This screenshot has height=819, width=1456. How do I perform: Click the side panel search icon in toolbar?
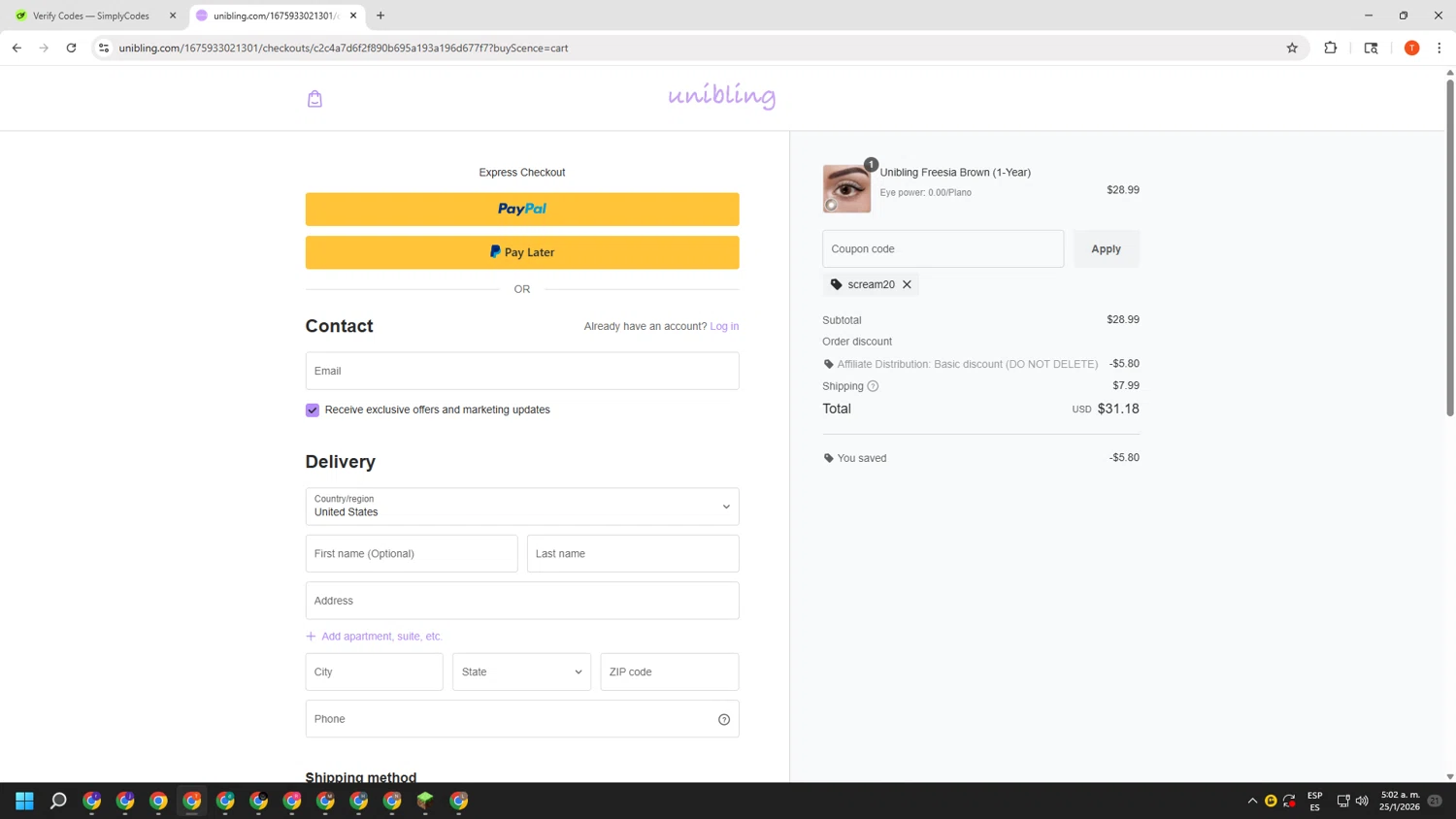(1371, 48)
